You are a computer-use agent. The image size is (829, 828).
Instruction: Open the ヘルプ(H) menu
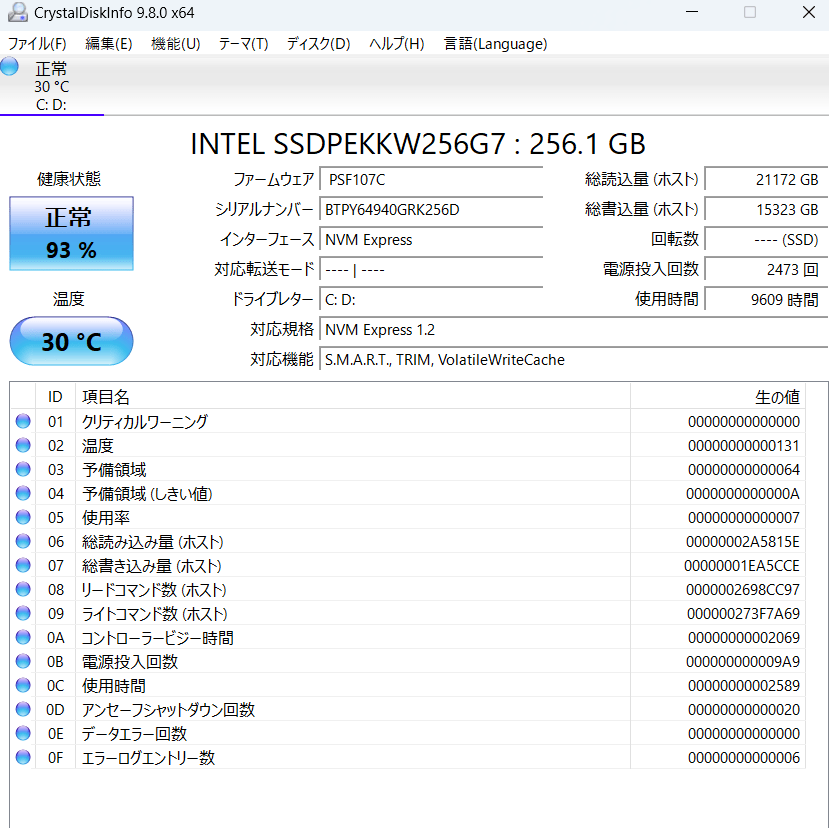pos(396,44)
